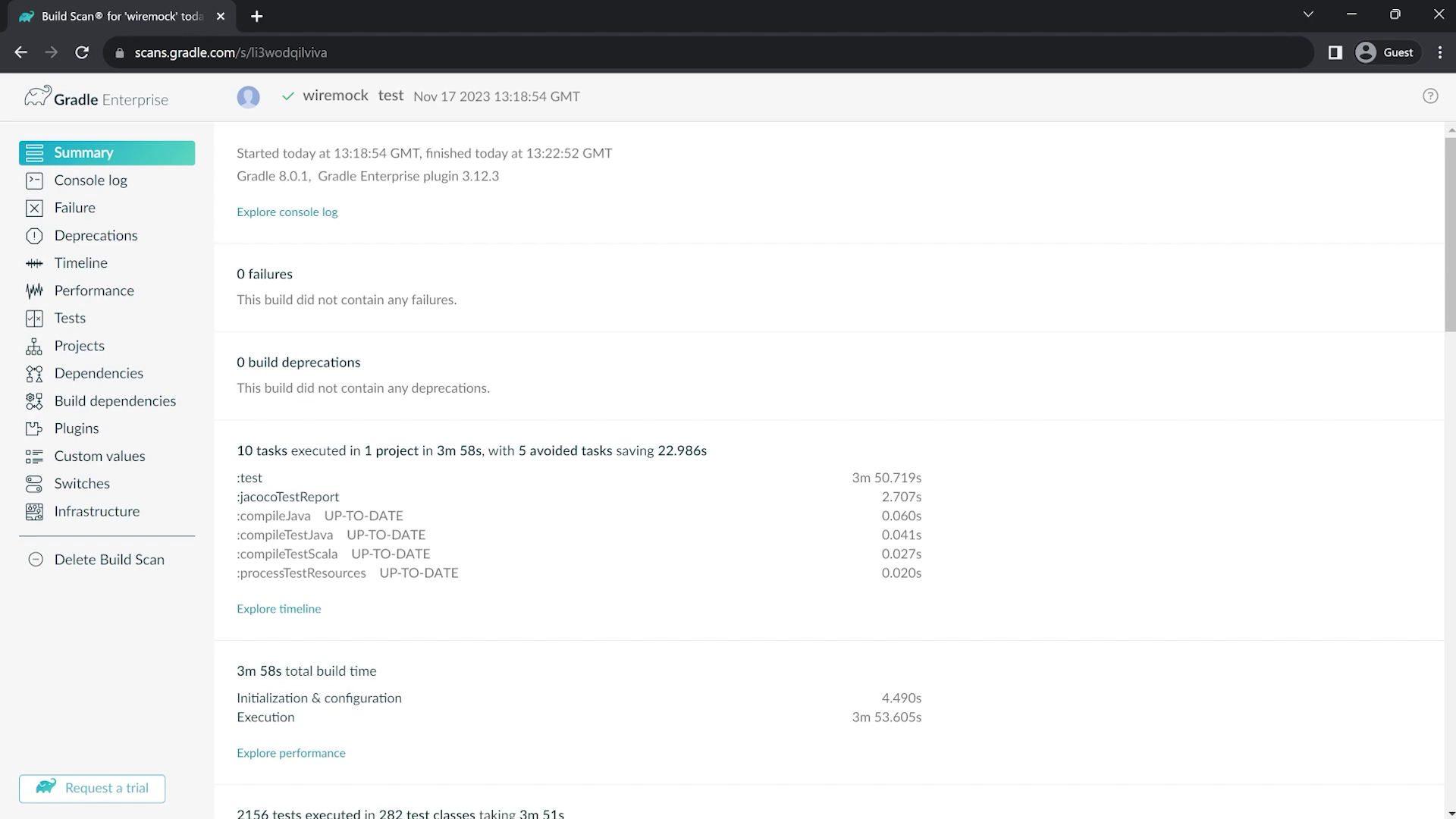
Task: Click the Dependencies graph icon
Action: pos(34,374)
